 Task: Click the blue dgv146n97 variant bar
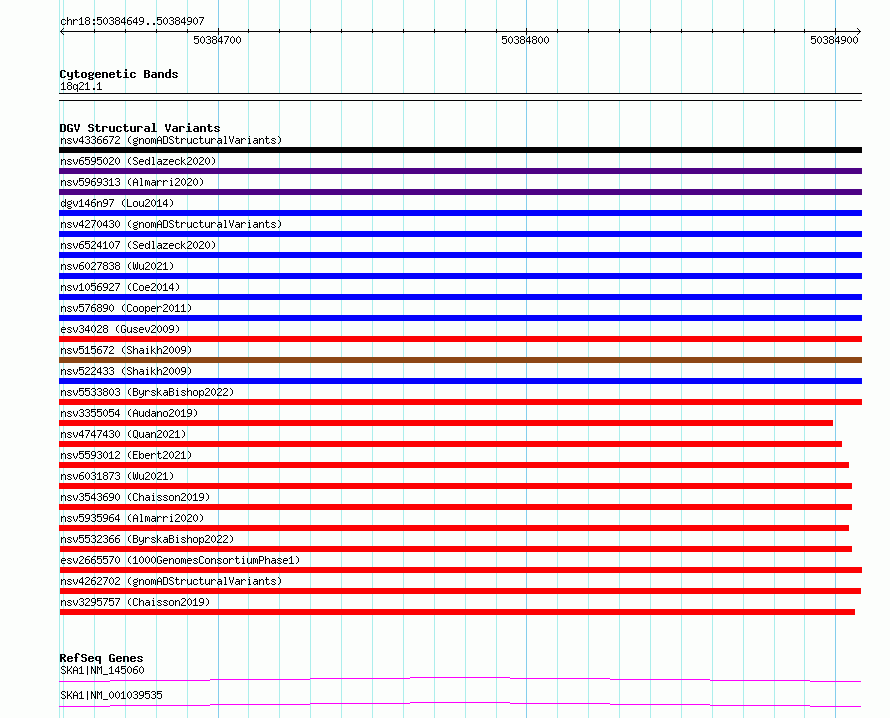[460, 213]
